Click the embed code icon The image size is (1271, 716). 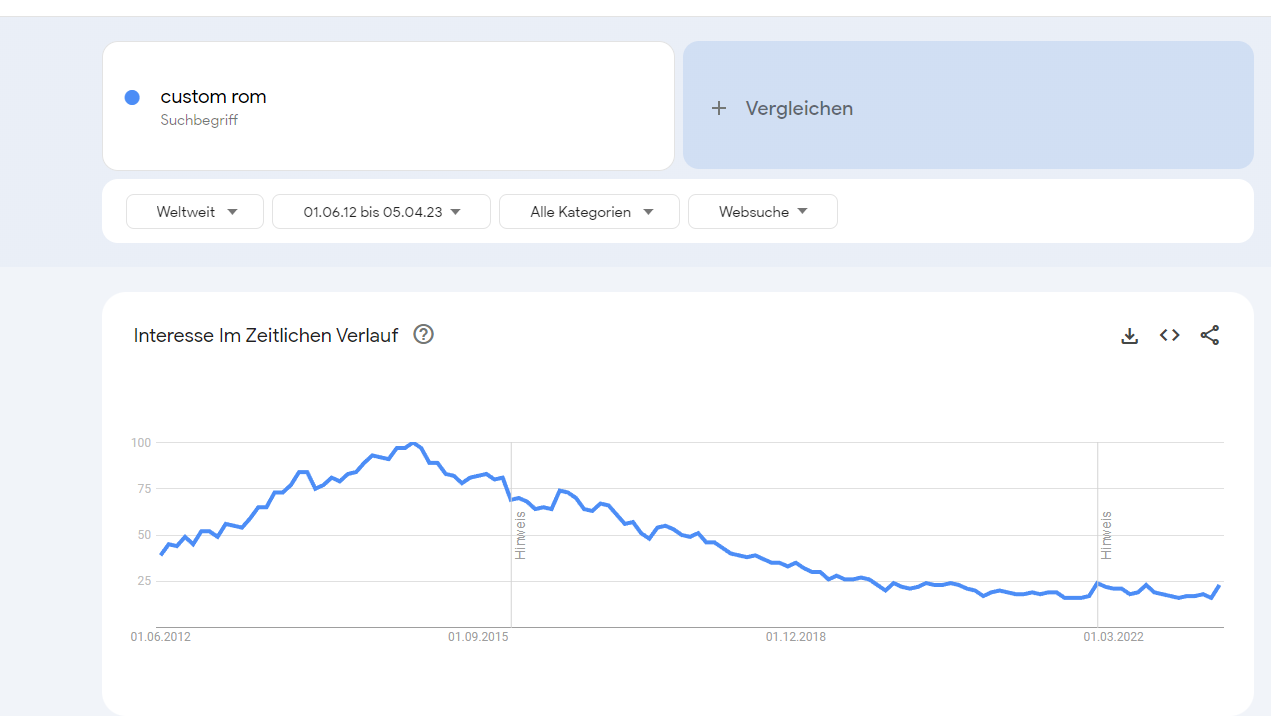click(x=1169, y=336)
